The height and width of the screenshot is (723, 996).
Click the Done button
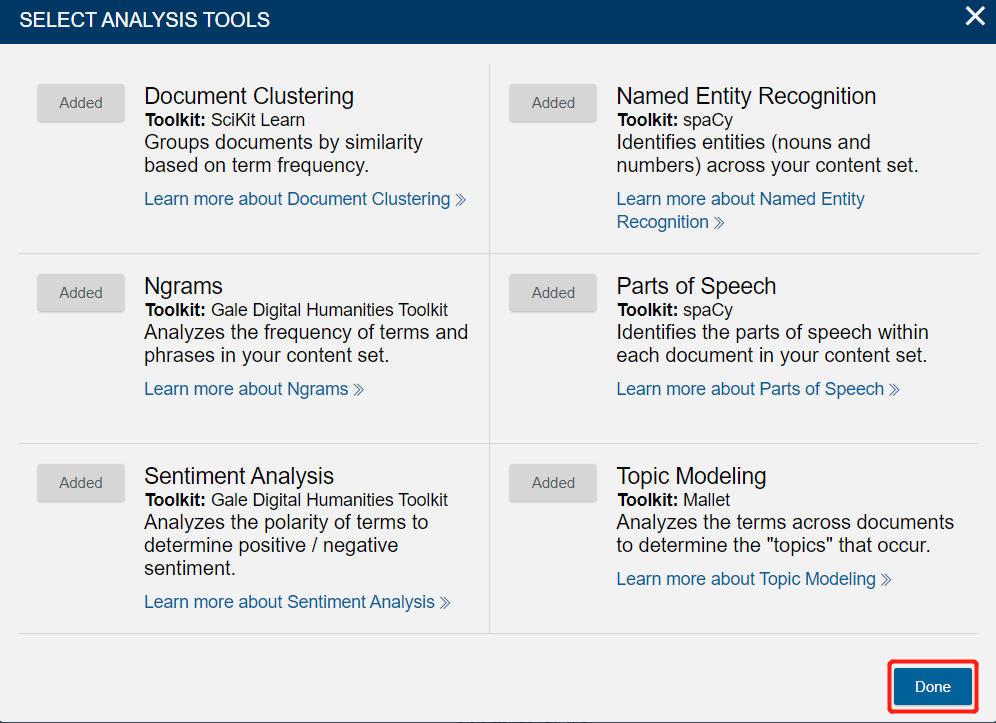point(932,686)
